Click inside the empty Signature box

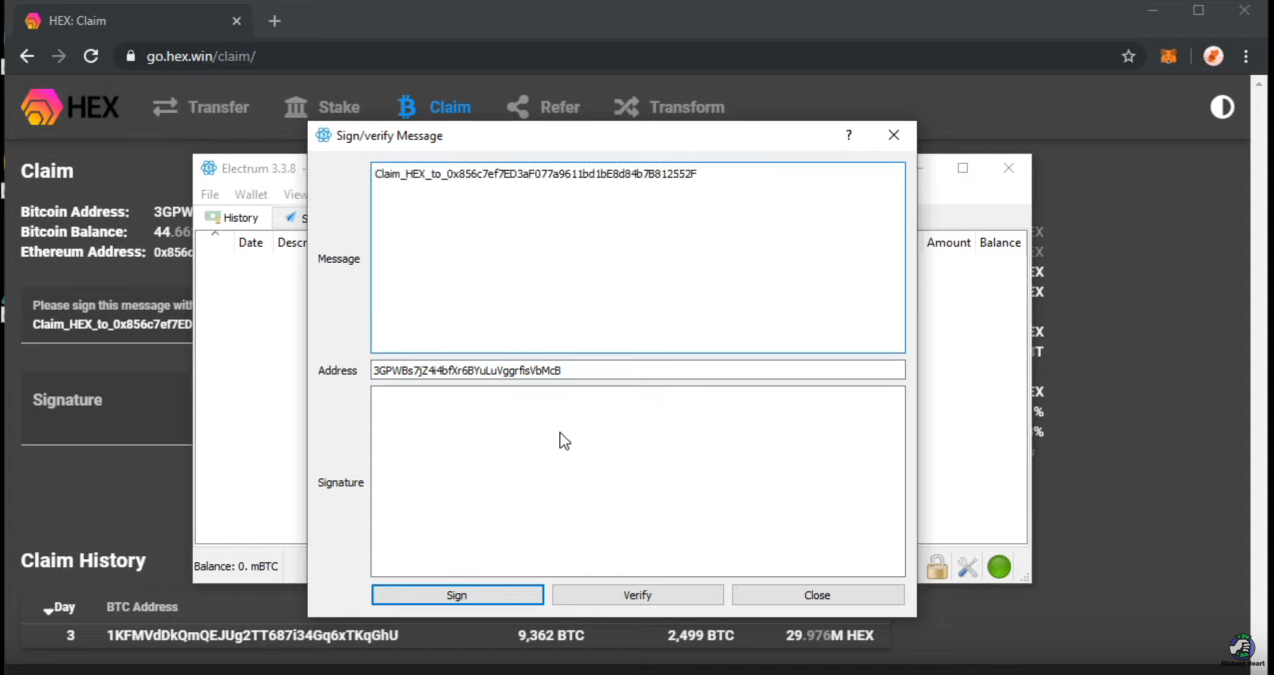pyautogui.click(x=638, y=481)
